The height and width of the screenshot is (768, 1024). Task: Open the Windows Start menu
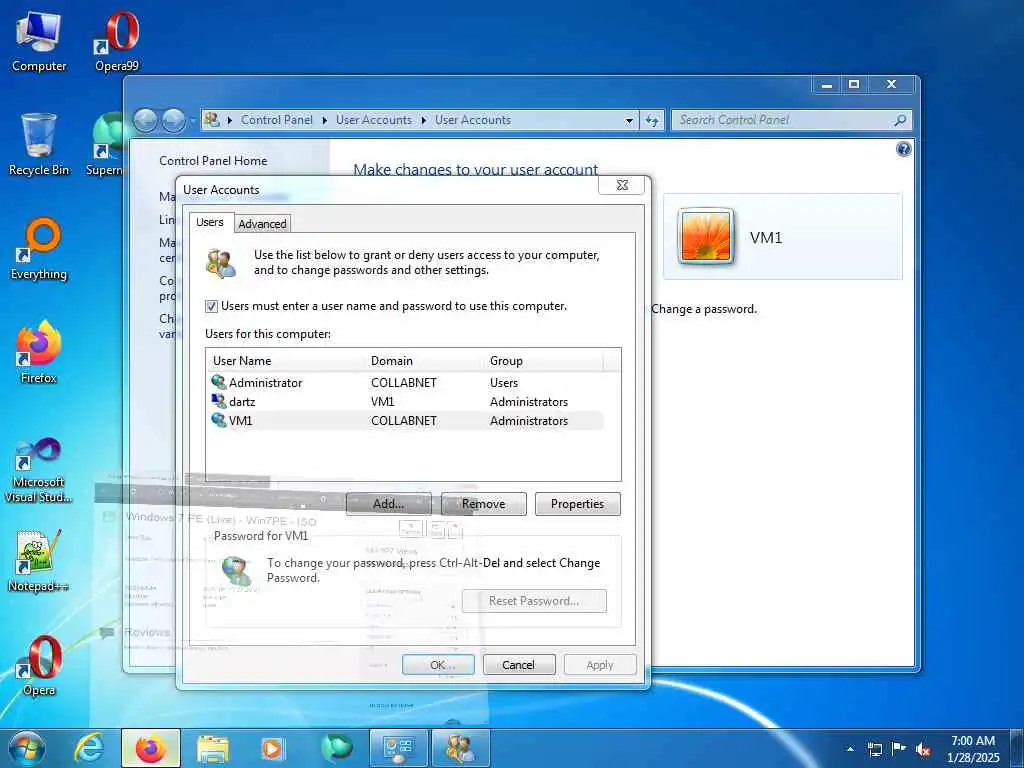(27, 748)
